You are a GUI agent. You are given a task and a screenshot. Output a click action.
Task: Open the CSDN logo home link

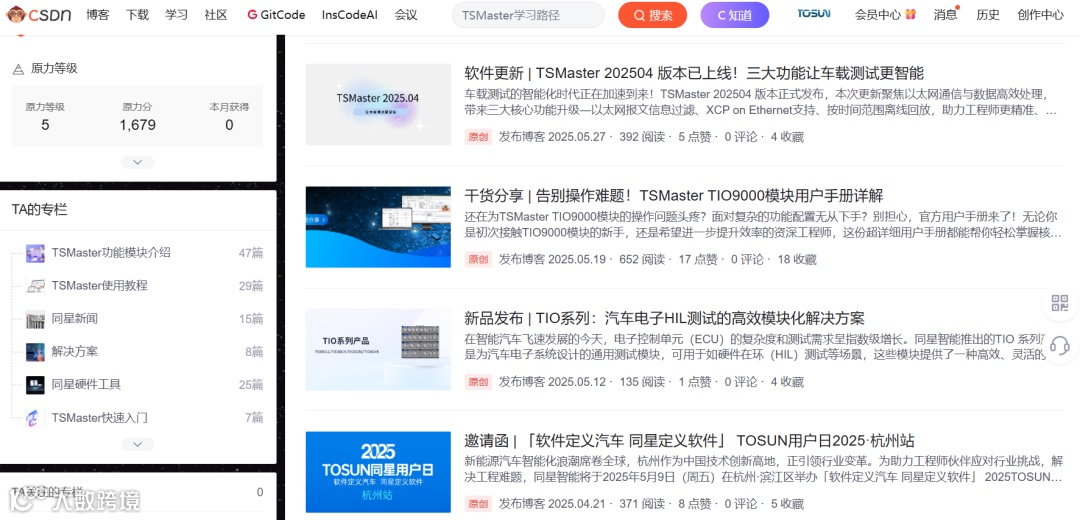pyautogui.click(x=39, y=14)
